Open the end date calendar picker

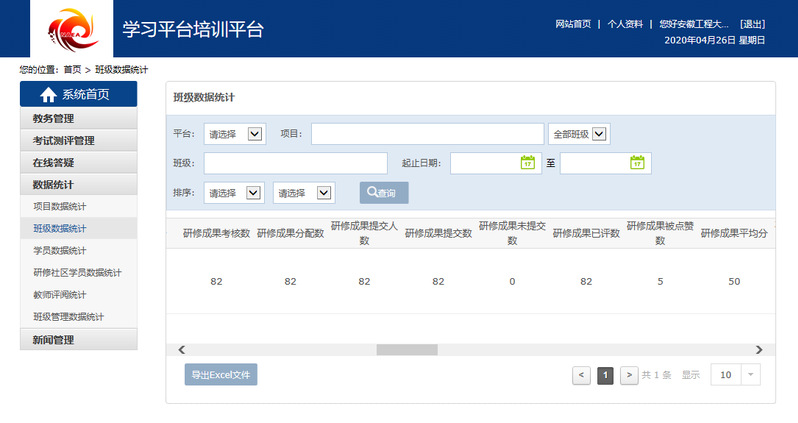click(637, 163)
